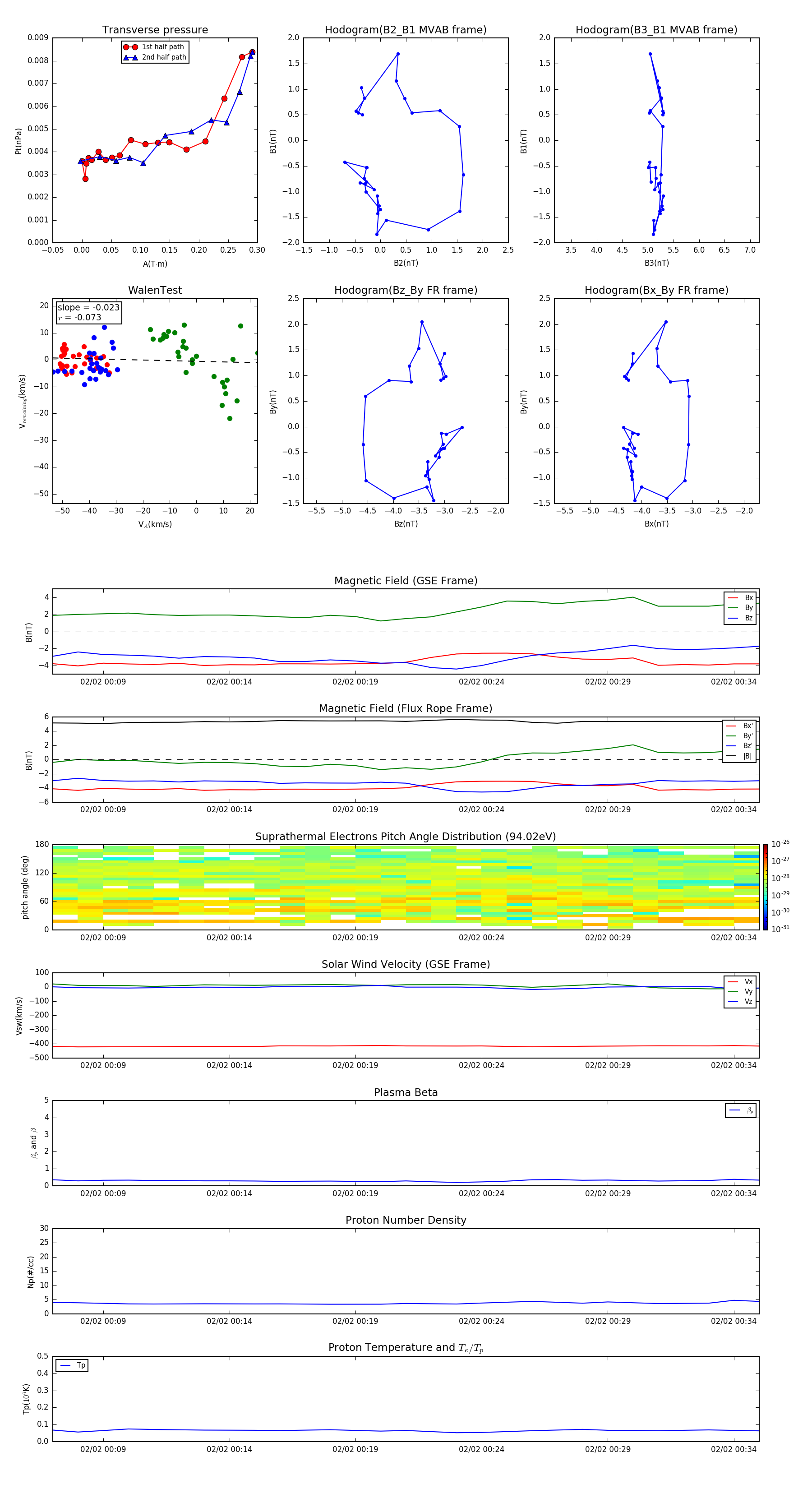Click the Bx' entry in Flux Rope legend

click(x=740, y=726)
